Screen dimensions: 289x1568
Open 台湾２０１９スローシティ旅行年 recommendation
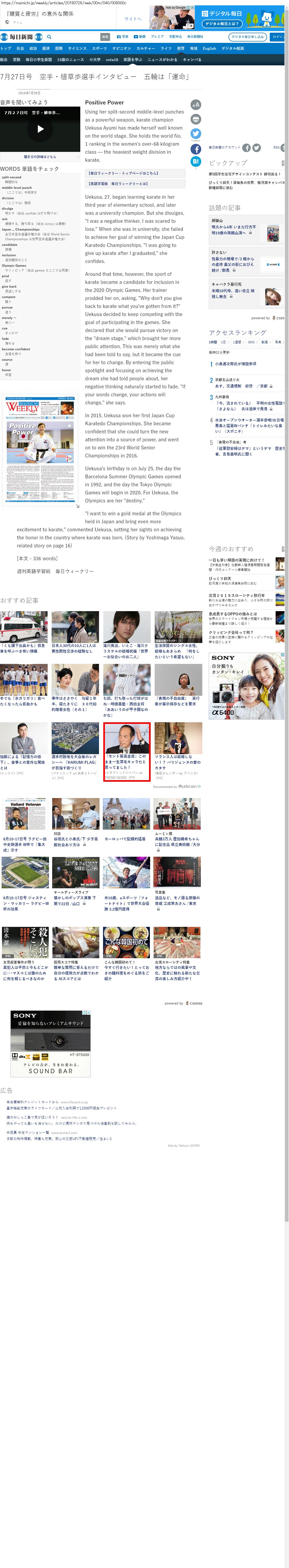pyautogui.click(x=246, y=600)
